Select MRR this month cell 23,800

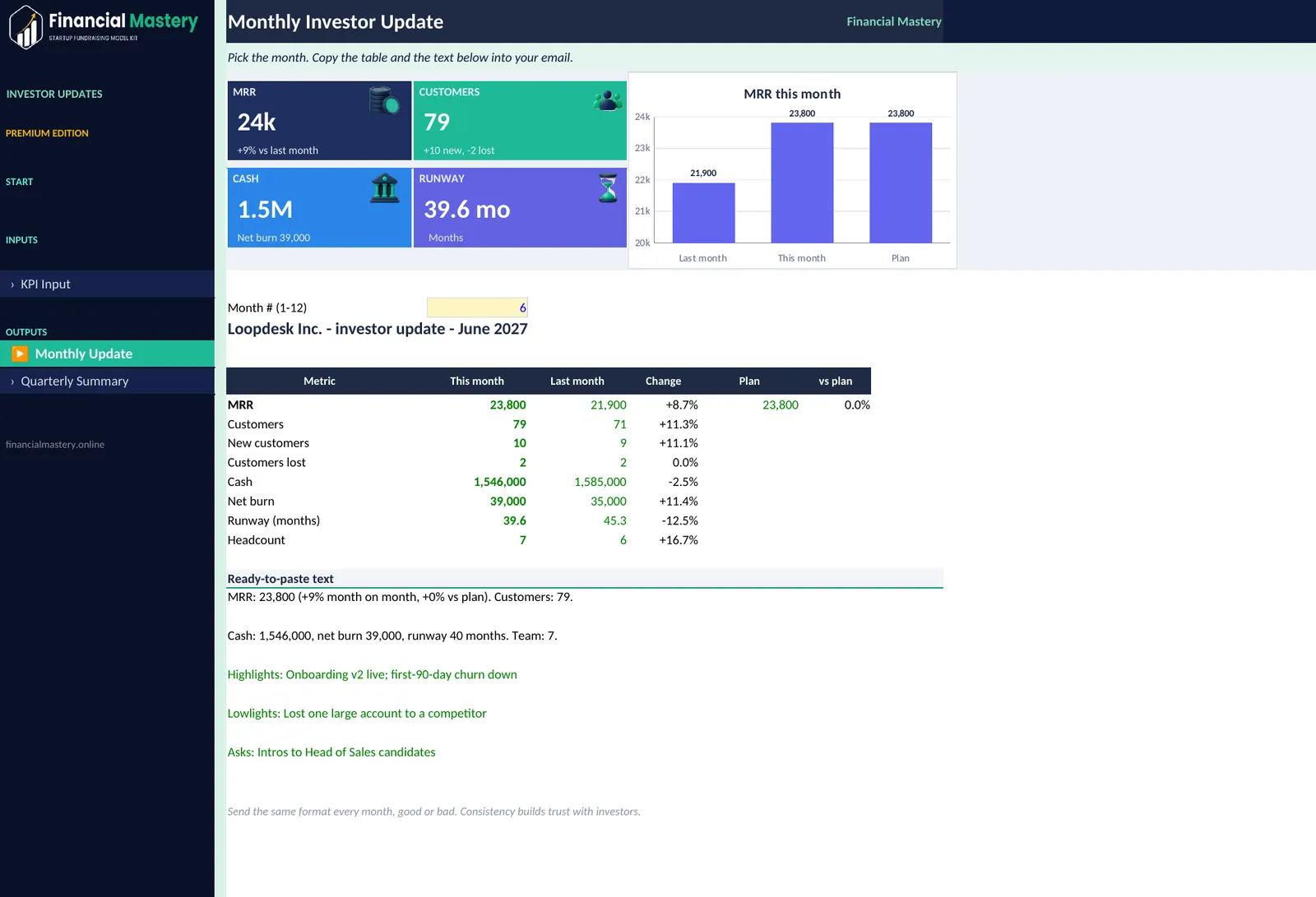click(x=508, y=405)
